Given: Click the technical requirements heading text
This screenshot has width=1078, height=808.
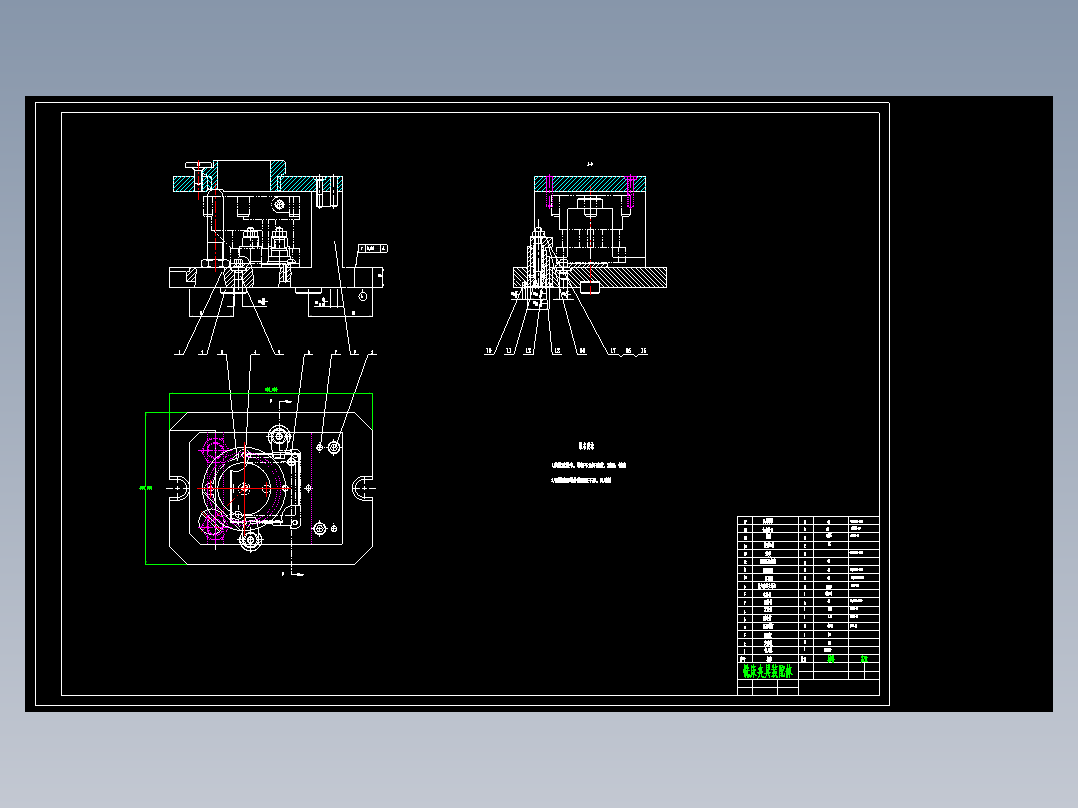Looking at the screenshot, I should tap(586, 446).
